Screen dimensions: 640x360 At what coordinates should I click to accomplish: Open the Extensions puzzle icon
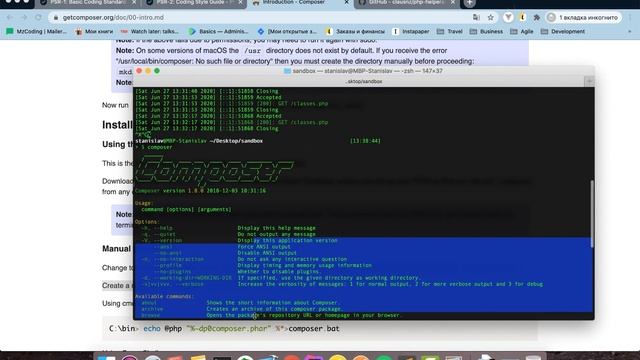(537, 18)
